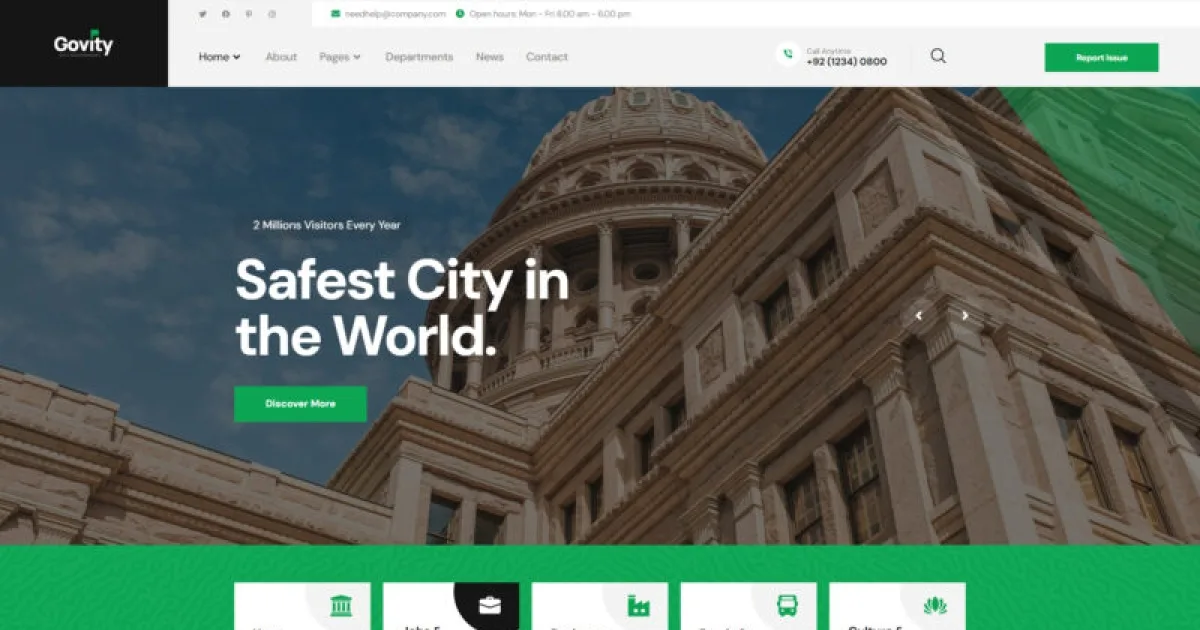This screenshot has height=630, width=1200.
Task: Click the government building card icon
Action: coord(342,605)
